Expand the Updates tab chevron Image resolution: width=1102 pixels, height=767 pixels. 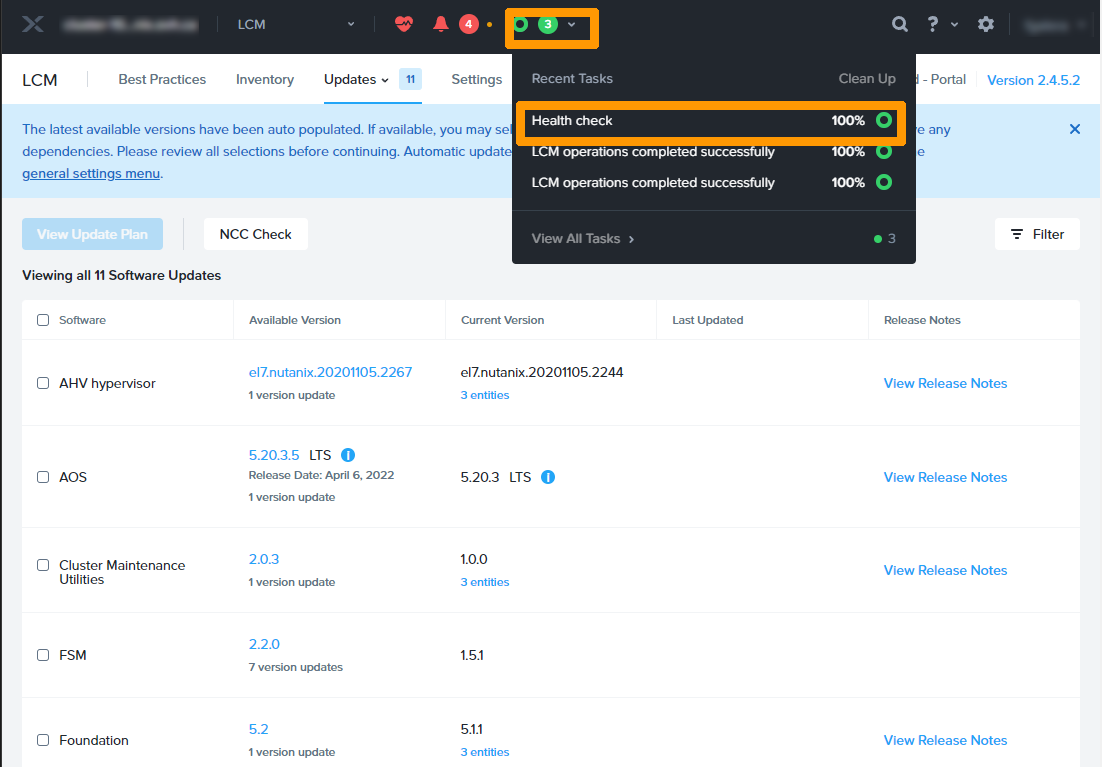pyautogui.click(x=385, y=80)
